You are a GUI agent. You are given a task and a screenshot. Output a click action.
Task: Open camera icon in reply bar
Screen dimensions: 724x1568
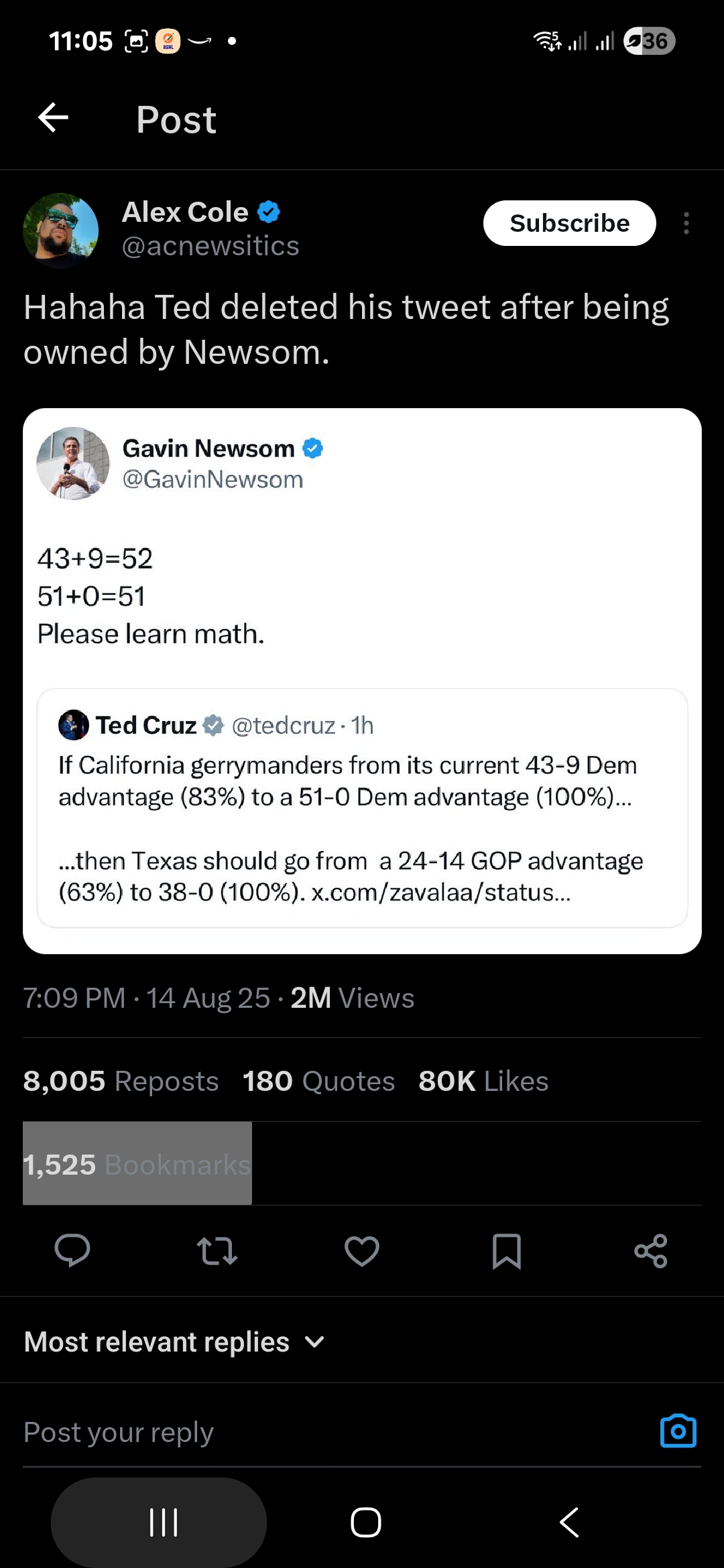(678, 1431)
